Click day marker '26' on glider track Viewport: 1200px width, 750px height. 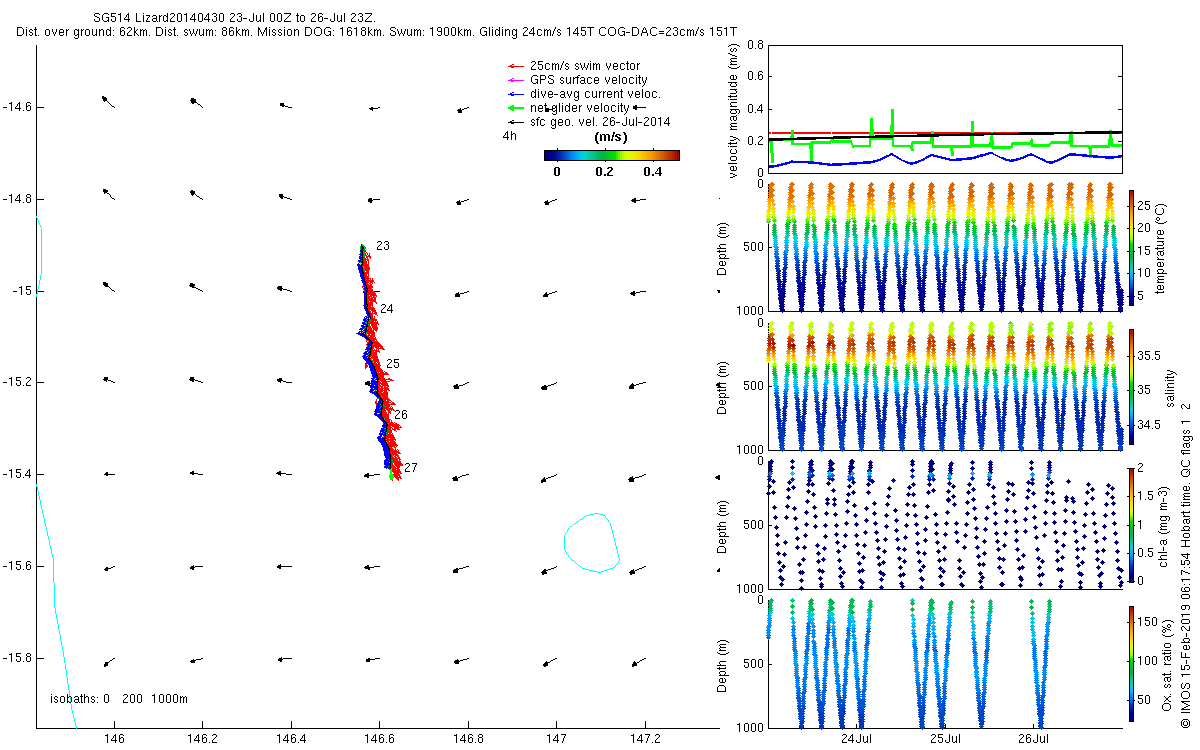[401, 415]
